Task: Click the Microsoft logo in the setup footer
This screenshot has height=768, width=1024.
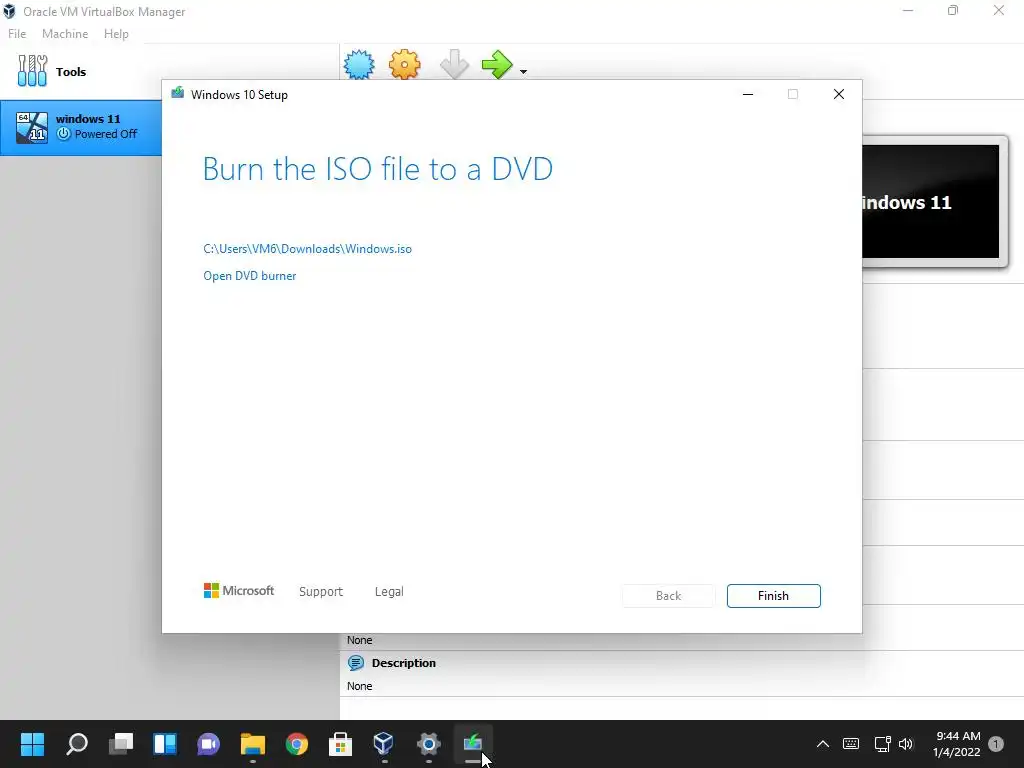Action: pyautogui.click(x=239, y=591)
